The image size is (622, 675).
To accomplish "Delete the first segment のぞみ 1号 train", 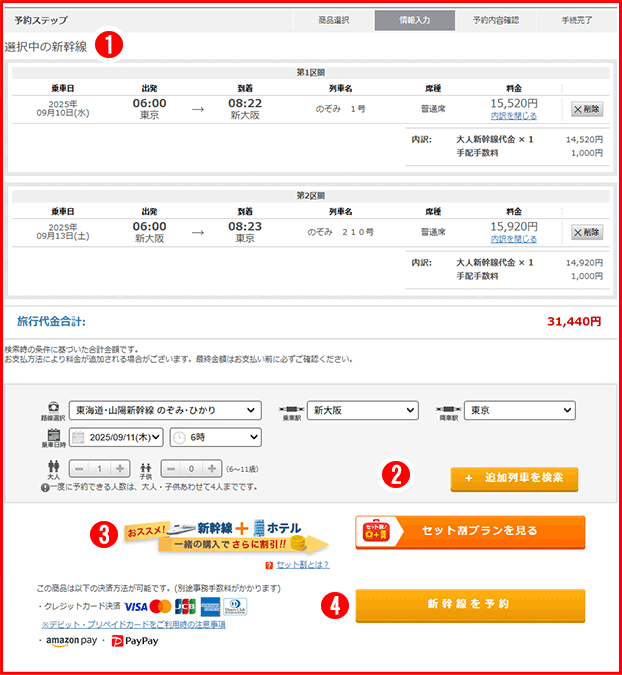I will [x=587, y=109].
